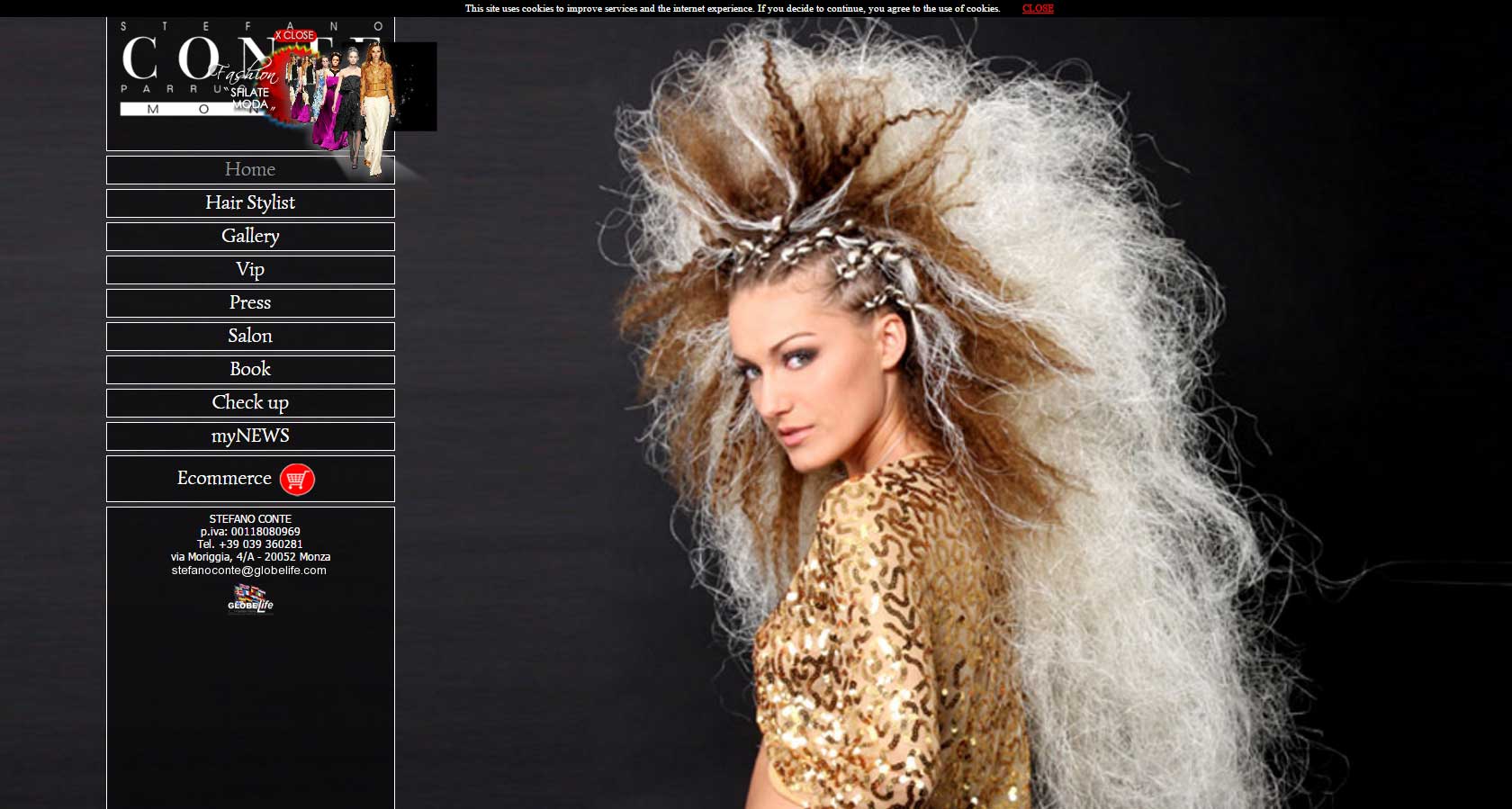Select the Vip menu entry
The height and width of the screenshot is (809, 1512).
[250, 269]
